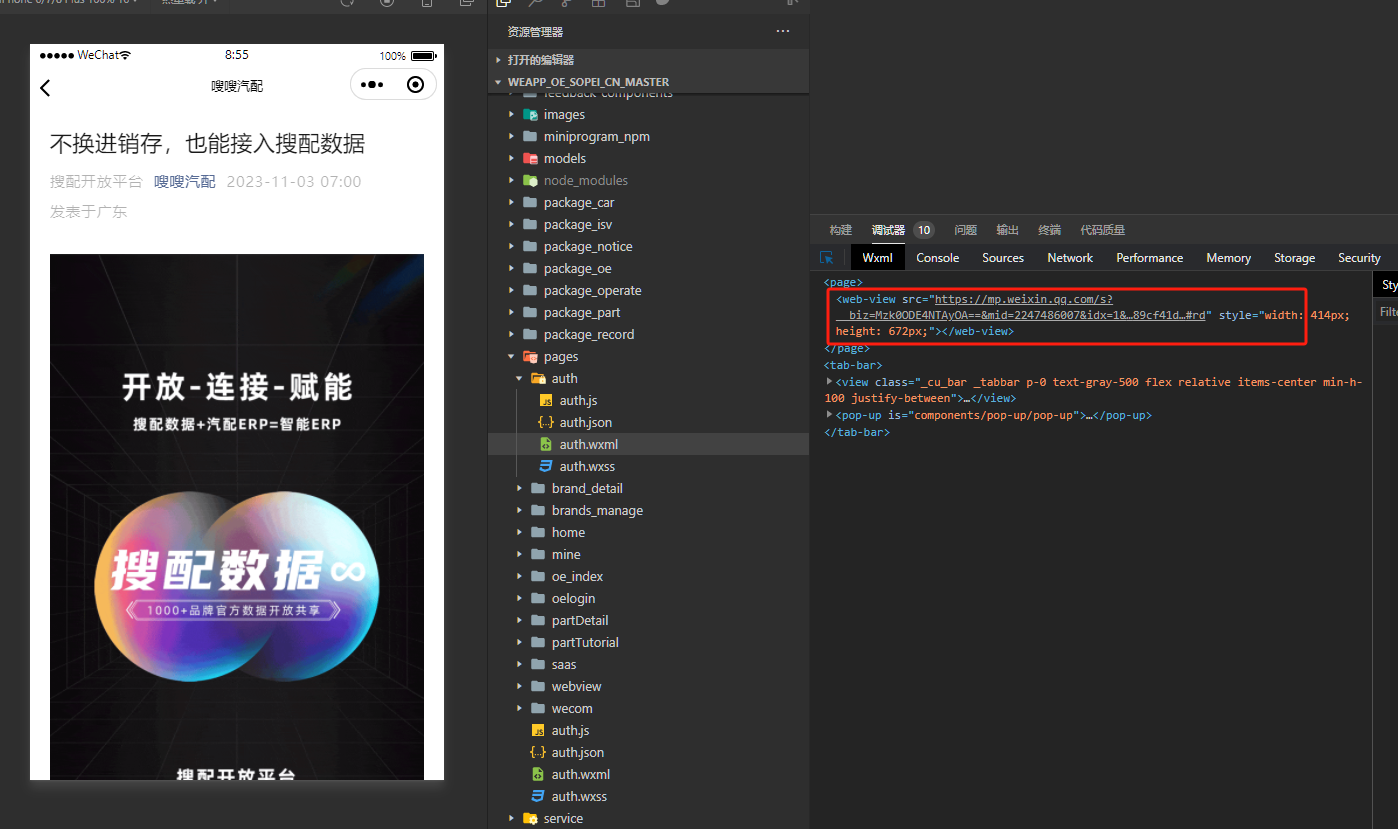The height and width of the screenshot is (829, 1398).
Task: Expand the view element in Wxml tree
Action: (x=829, y=382)
